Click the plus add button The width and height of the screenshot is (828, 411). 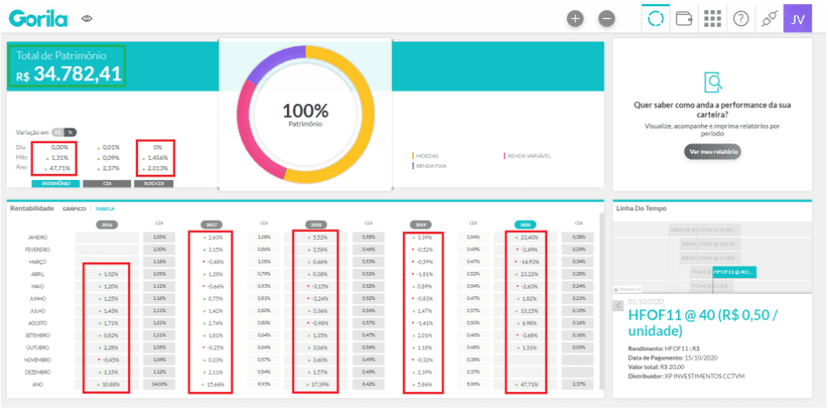pos(575,19)
